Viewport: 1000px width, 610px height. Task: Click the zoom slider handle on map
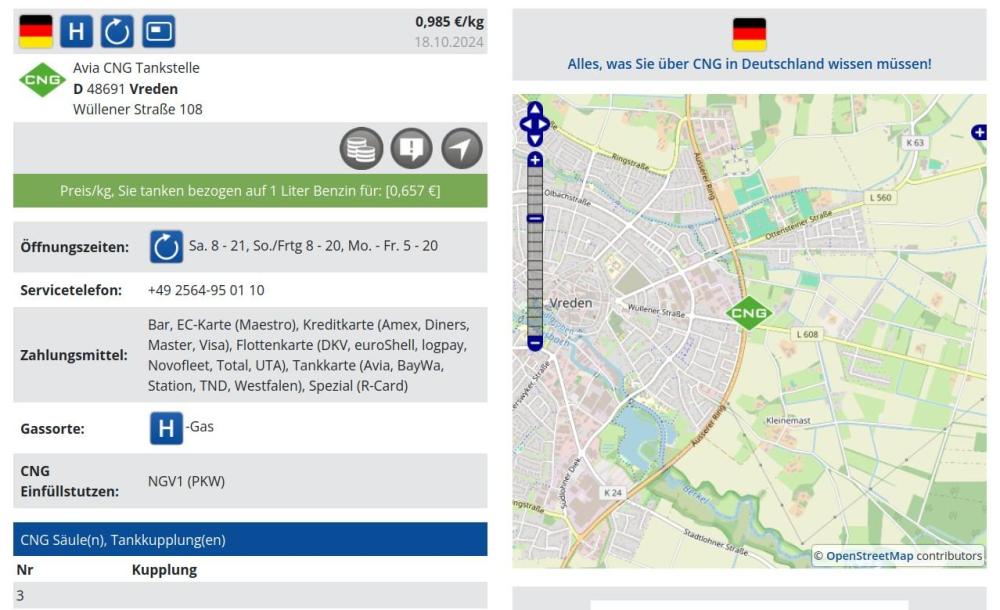[535, 219]
